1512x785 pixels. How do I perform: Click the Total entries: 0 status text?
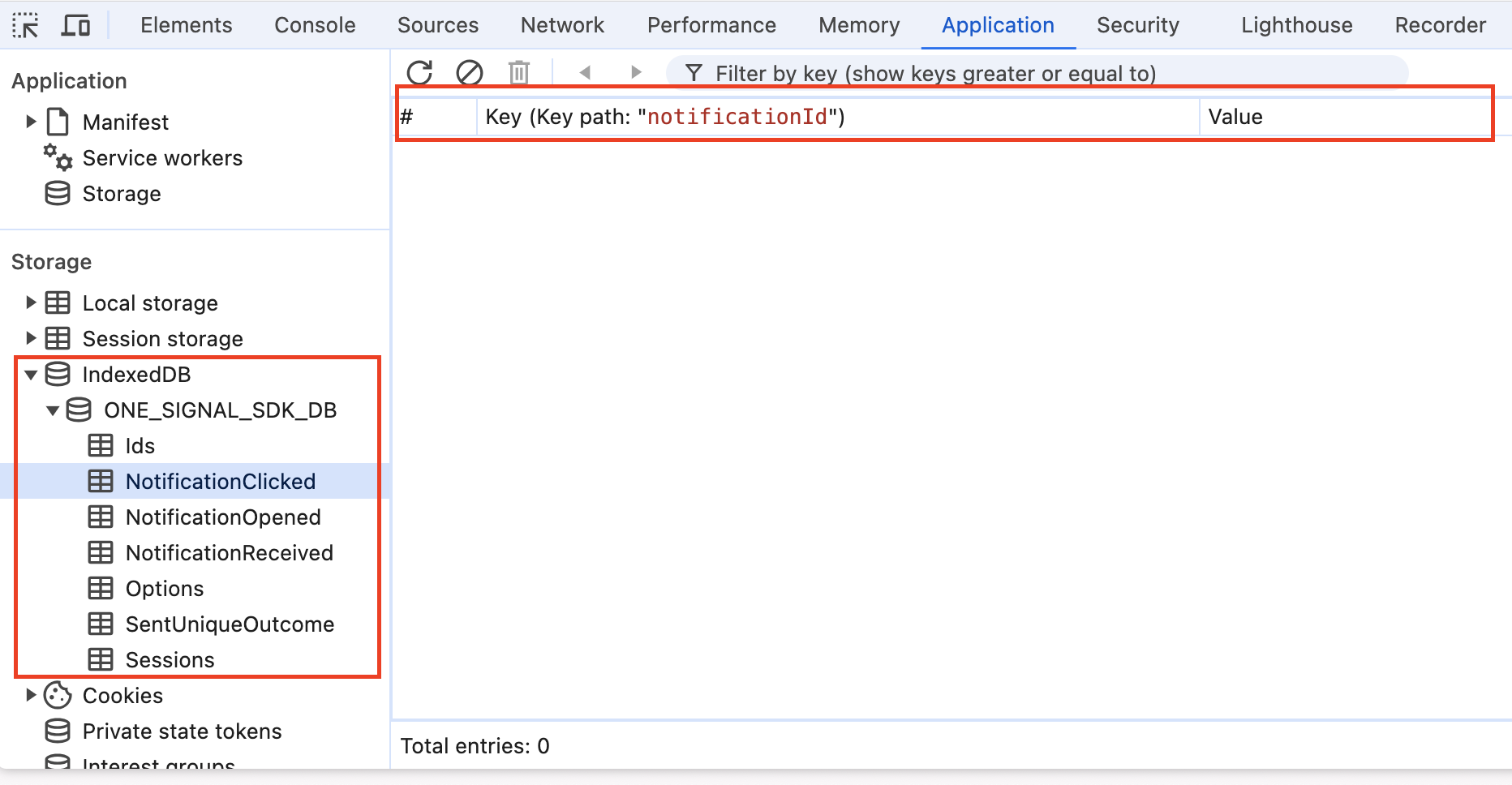coord(475,746)
